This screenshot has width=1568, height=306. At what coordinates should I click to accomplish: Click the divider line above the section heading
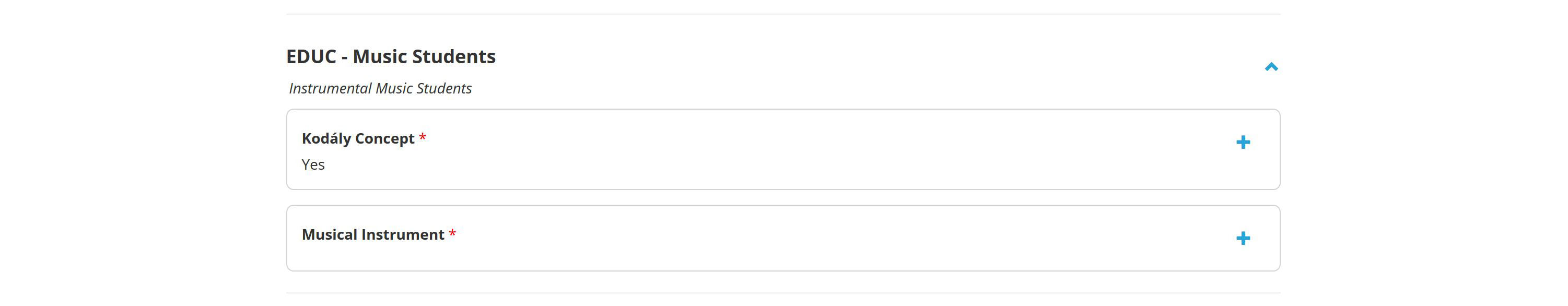(x=783, y=14)
